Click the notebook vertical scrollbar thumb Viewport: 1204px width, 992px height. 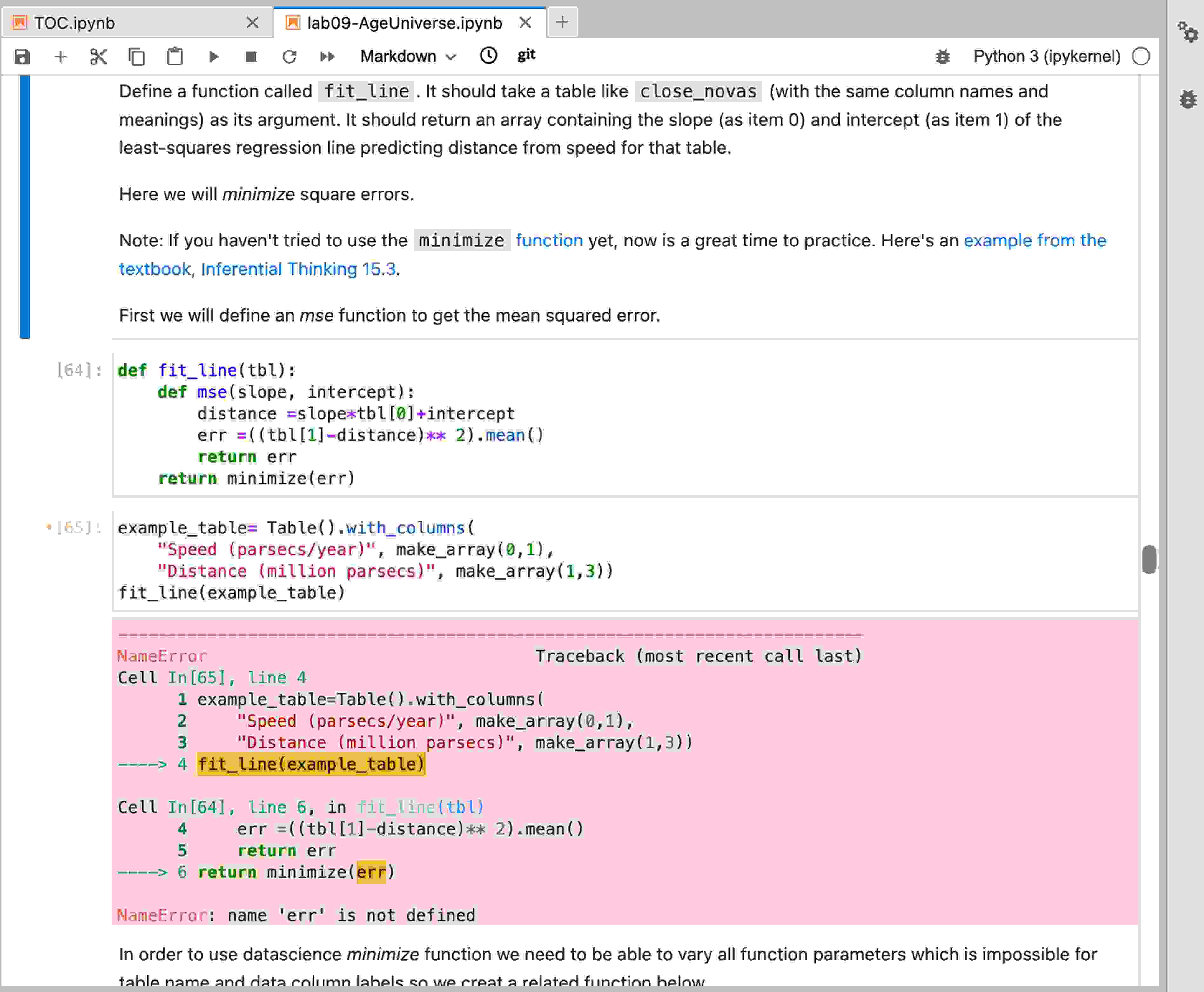point(1149,560)
